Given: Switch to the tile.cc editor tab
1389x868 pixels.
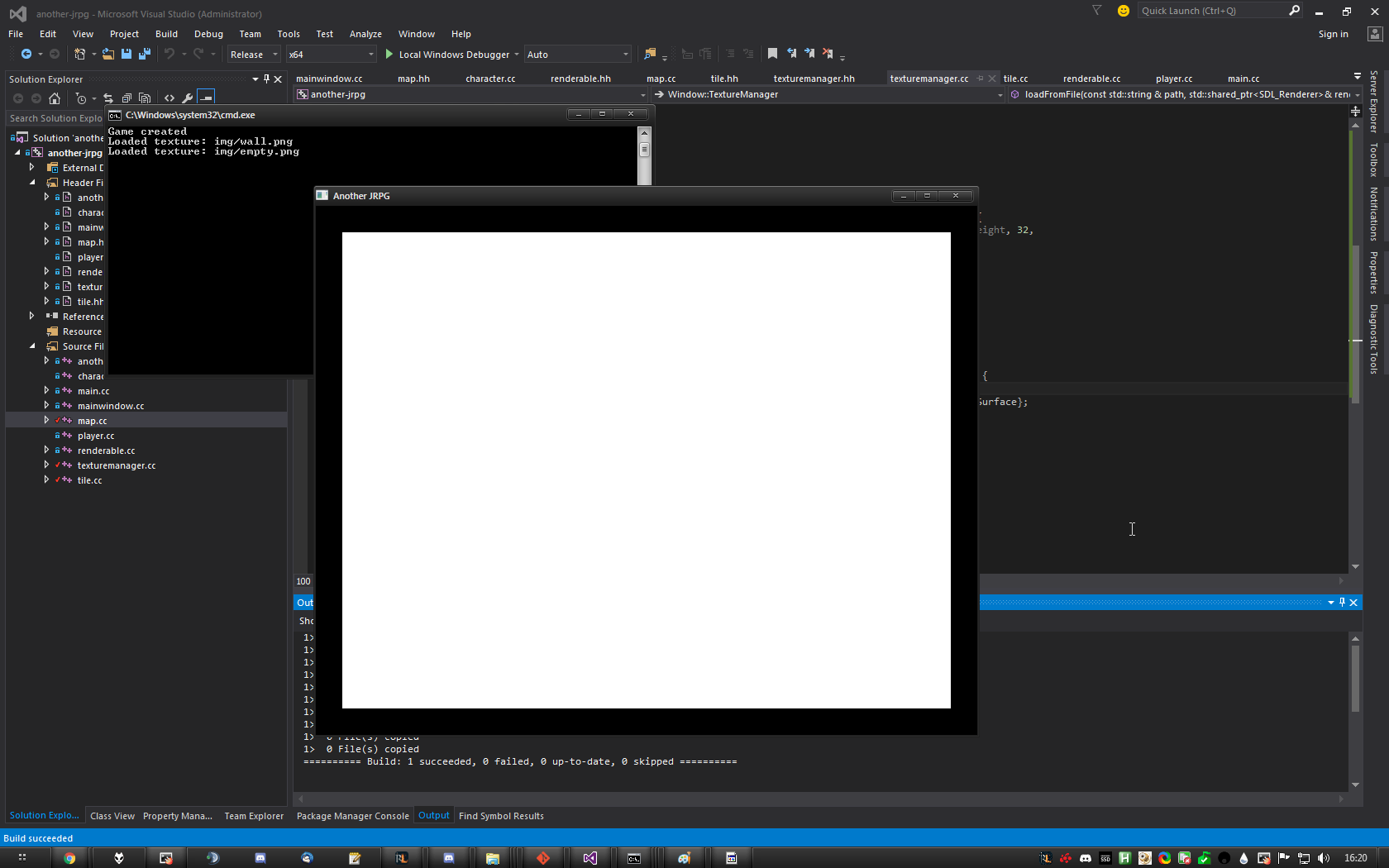Looking at the screenshot, I should click(1015, 79).
